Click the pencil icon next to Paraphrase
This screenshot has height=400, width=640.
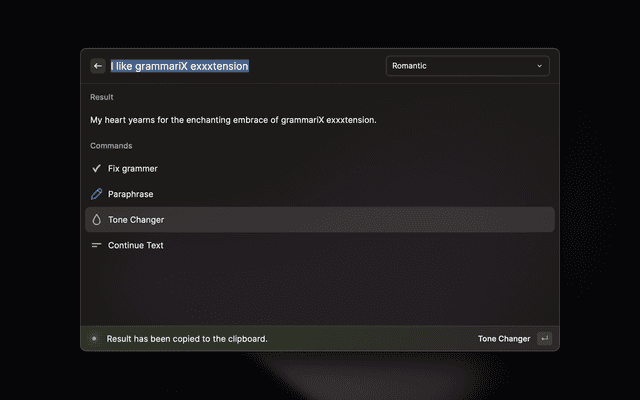point(97,194)
